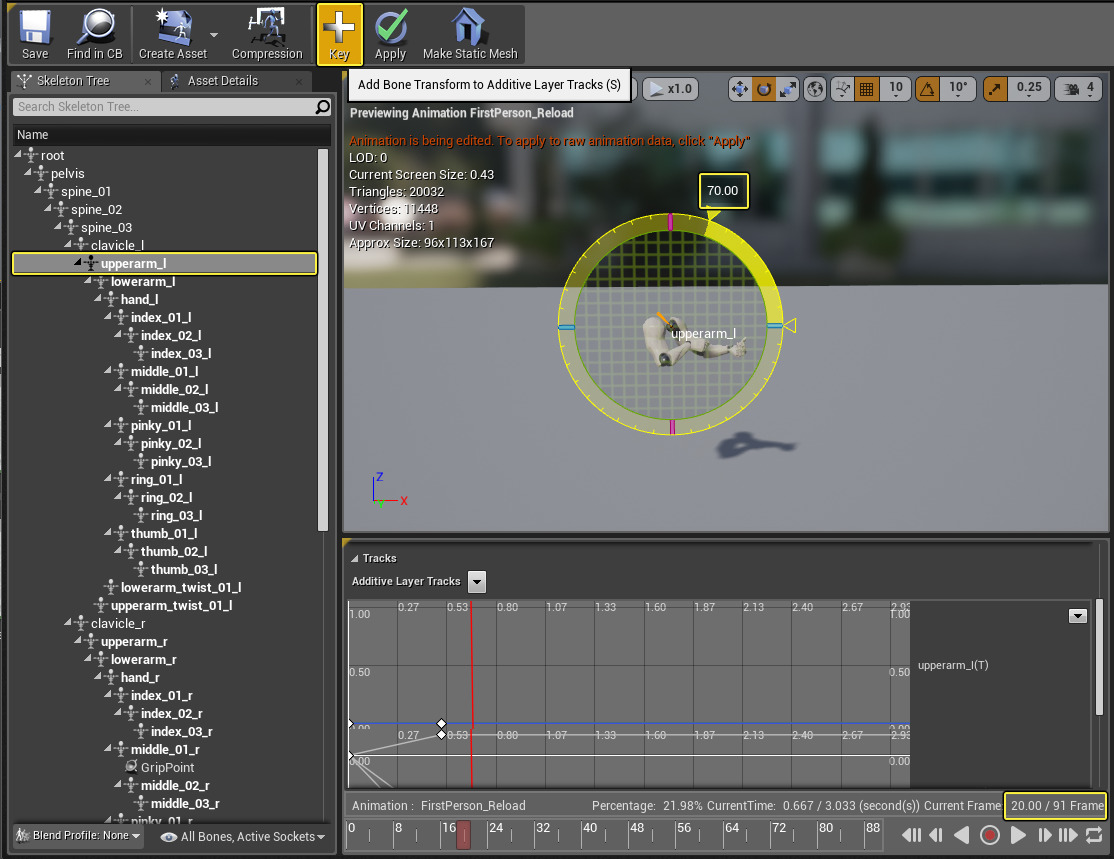Click the All Bones, Active Sockets filter
The image size is (1114, 859).
pos(245,836)
